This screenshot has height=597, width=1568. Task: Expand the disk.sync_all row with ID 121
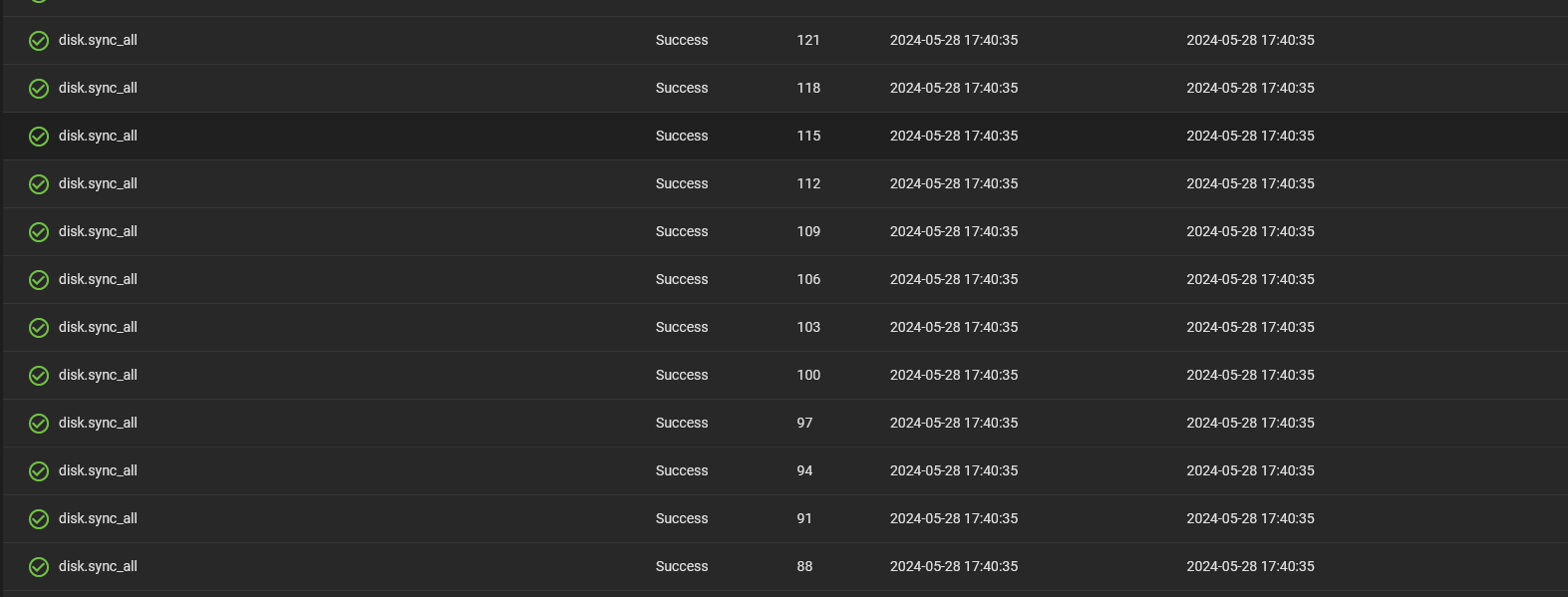tap(785, 41)
